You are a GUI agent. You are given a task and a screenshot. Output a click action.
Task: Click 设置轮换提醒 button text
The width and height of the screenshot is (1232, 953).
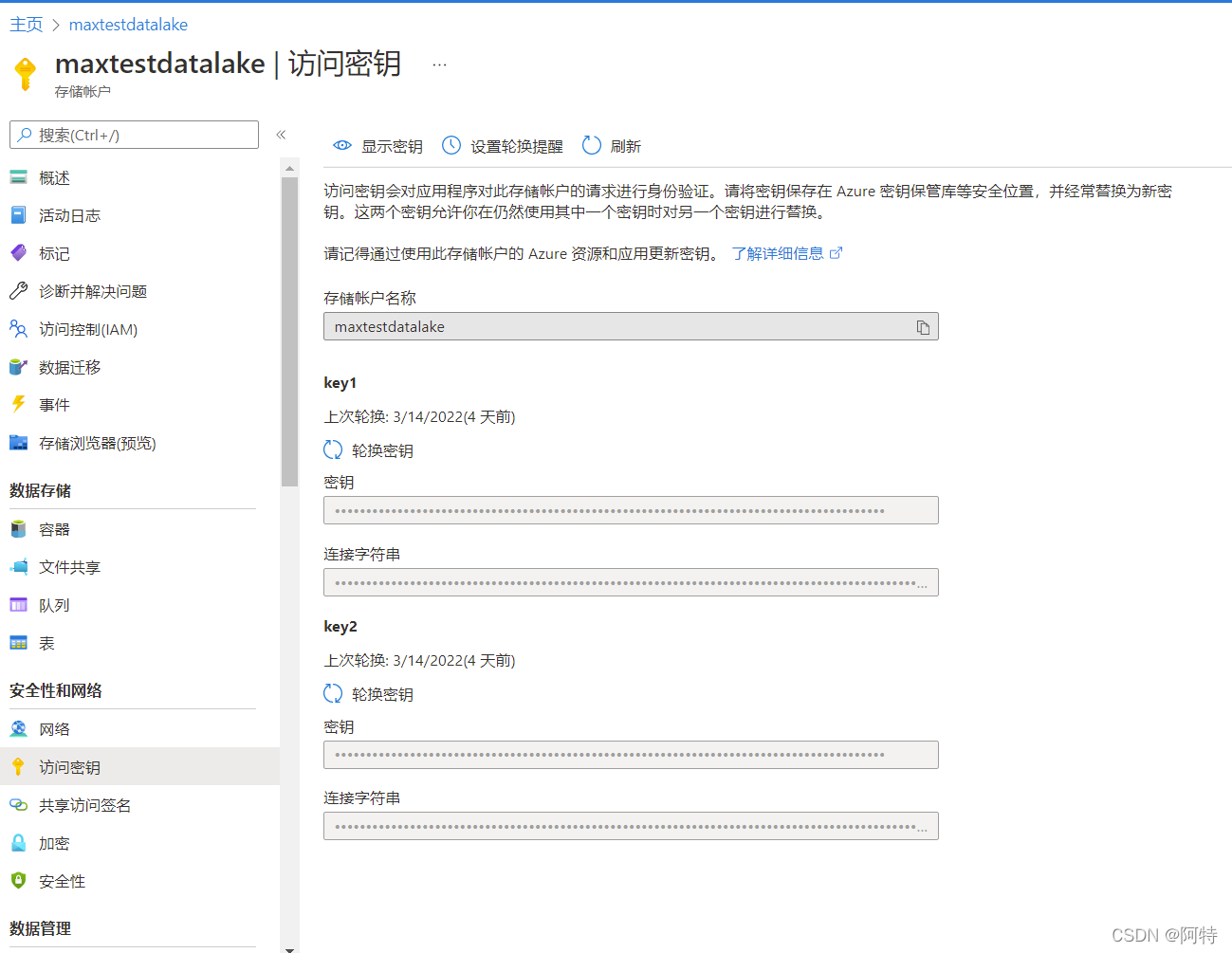click(x=517, y=146)
